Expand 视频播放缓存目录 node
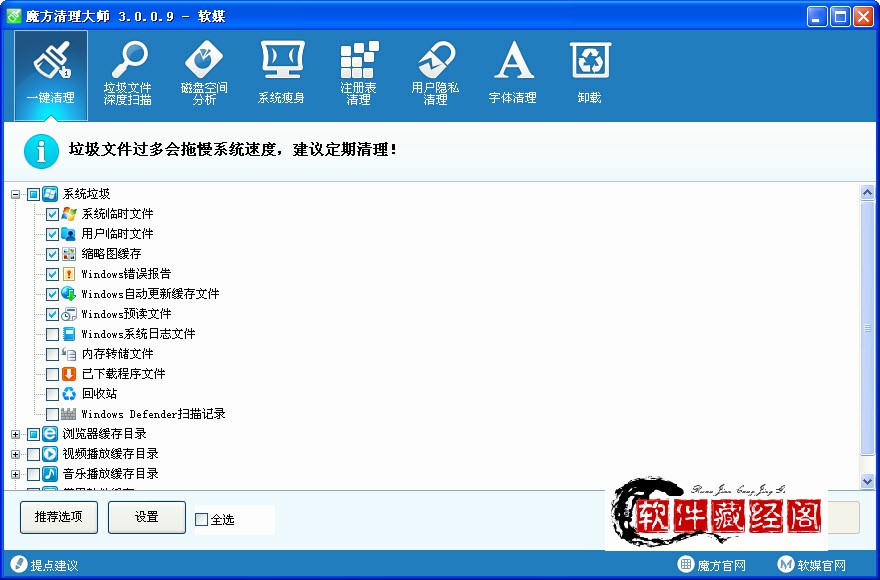 point(15,453)
